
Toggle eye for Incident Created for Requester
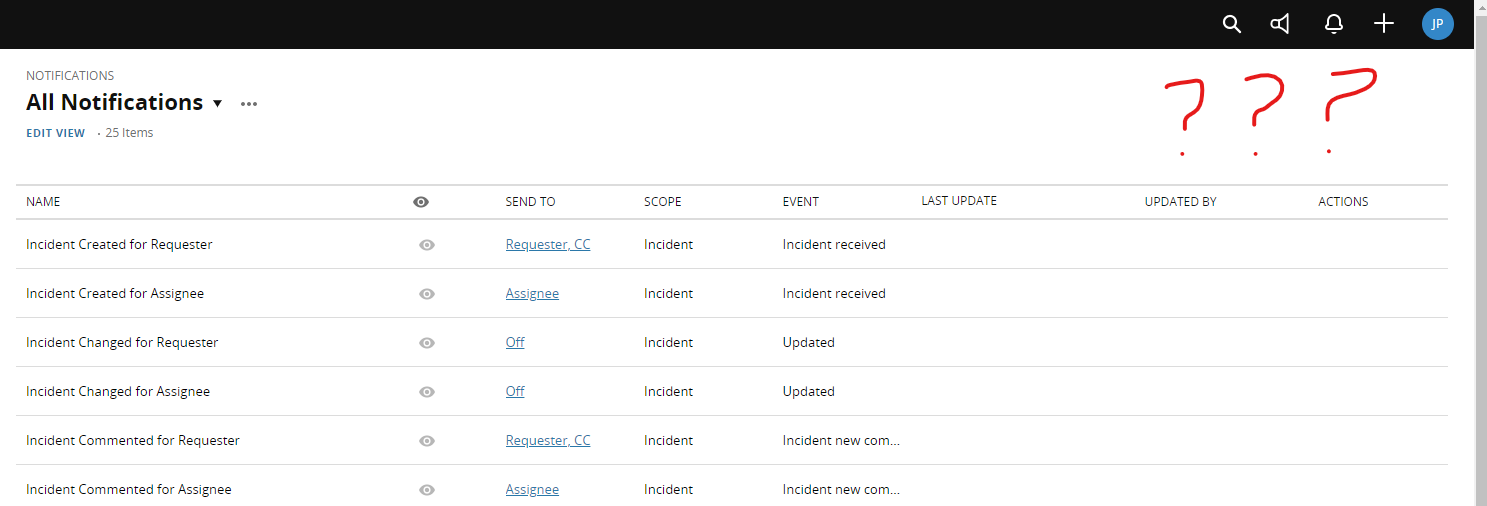click(427, 245)
